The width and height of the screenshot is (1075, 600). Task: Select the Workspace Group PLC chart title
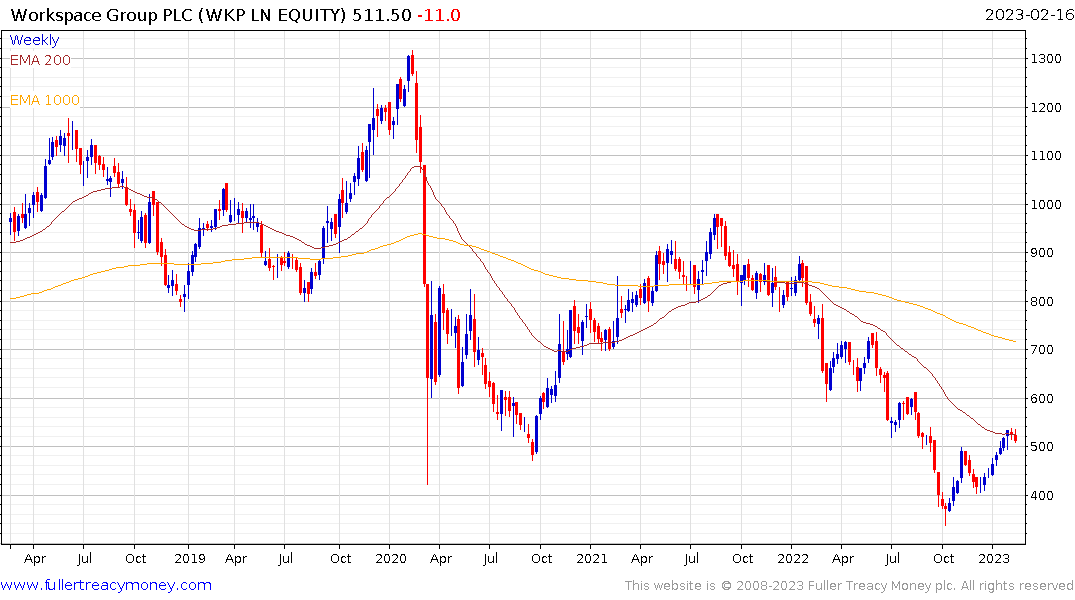(x=211, y=14)
